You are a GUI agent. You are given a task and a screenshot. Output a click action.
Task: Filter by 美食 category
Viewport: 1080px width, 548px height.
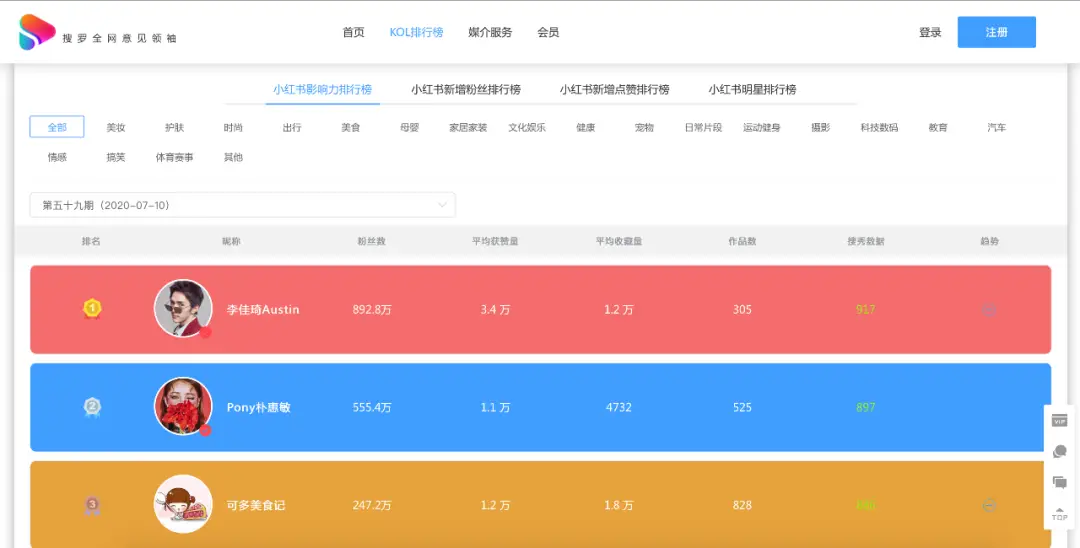(x=351, y=127)
